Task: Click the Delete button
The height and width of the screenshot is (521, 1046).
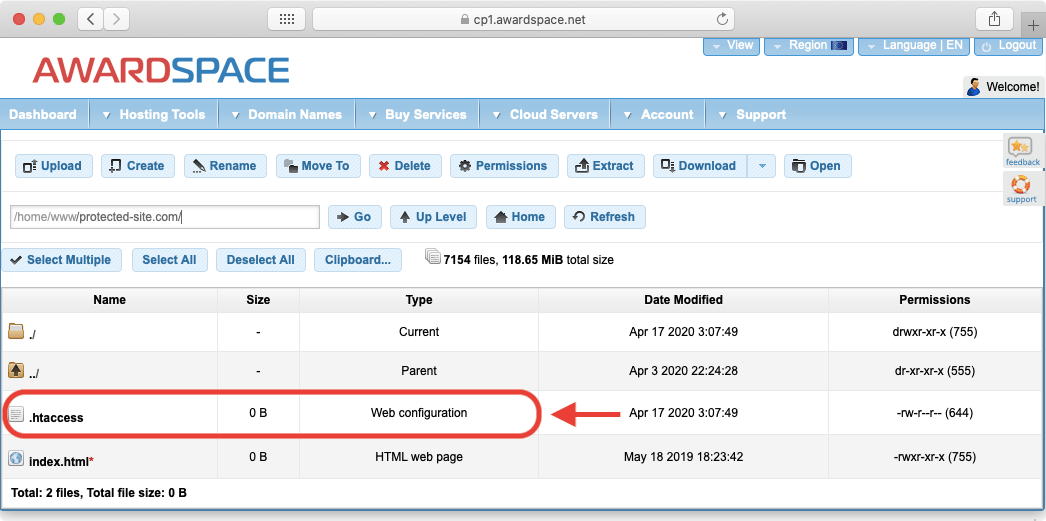Action: 405,166
